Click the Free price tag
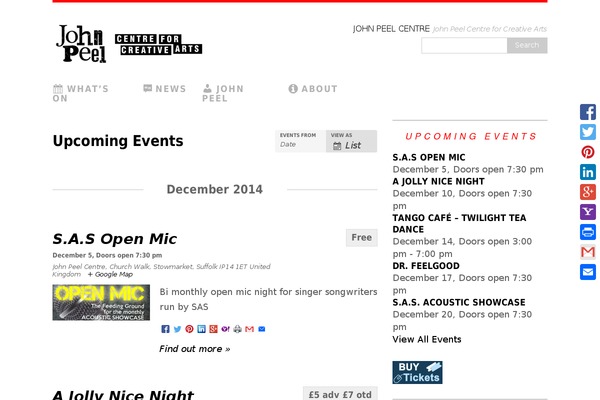This screenshot has width=600, height=400. (362, 238)
